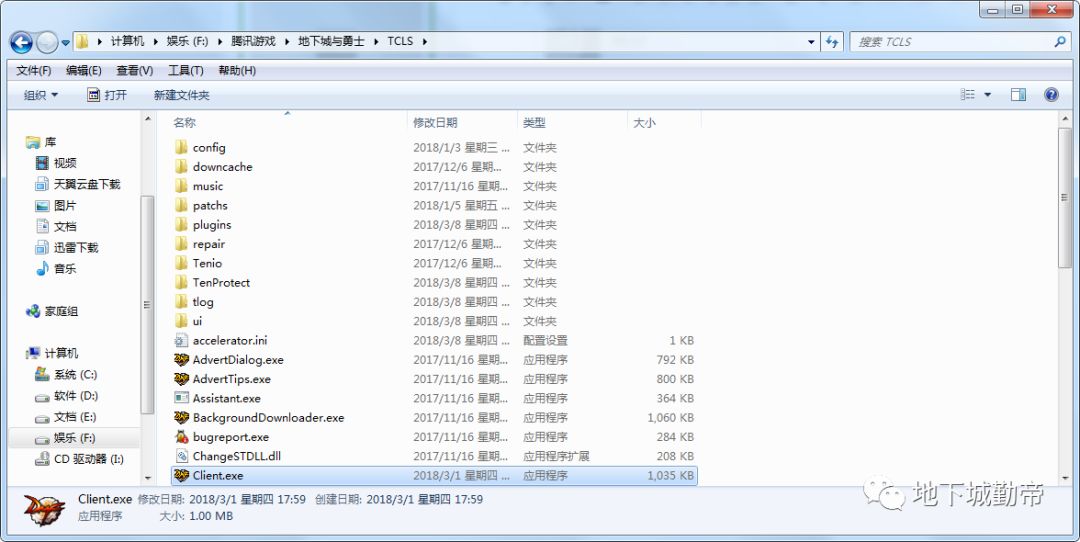Open the 图片 library
Viewport: 1080px width, 542px height.
point(57,205)
